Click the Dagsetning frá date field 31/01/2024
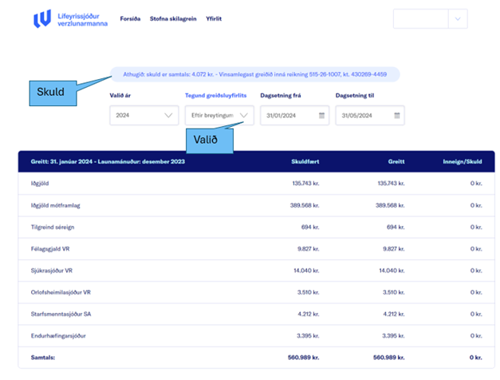 point(295,115)
